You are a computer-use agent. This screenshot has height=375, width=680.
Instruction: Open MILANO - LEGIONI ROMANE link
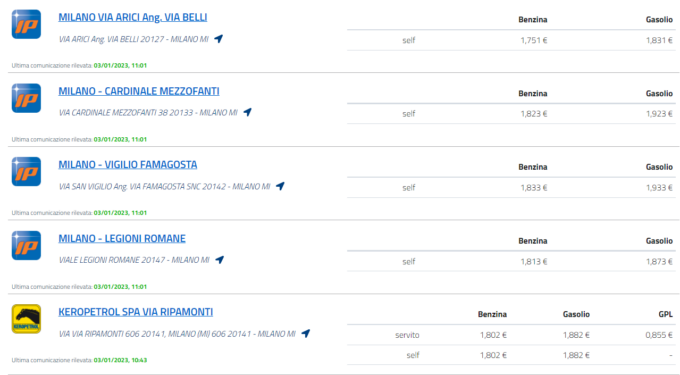click(122, 238)
